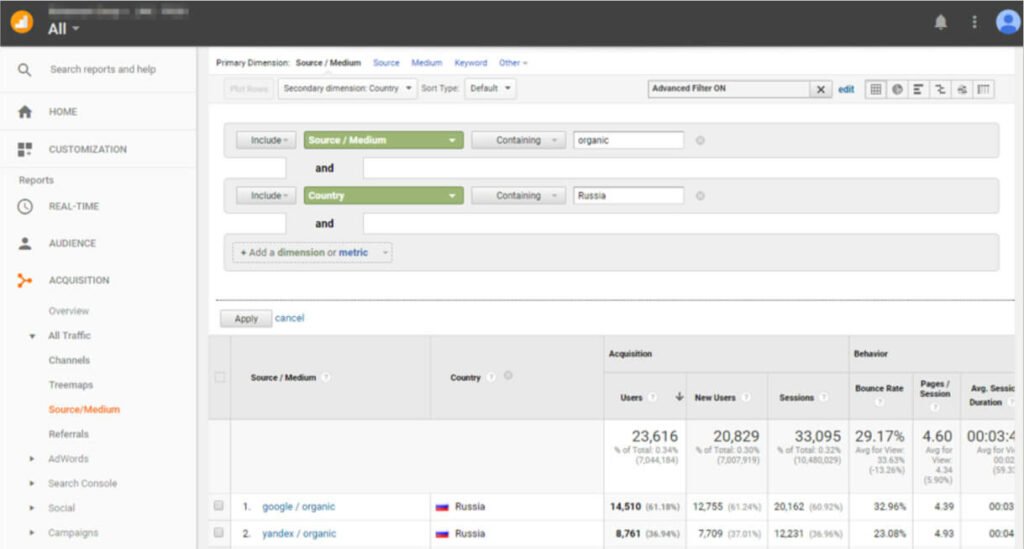The height and width of the screenshot is (549, 1024).
Task: Click help icon beside Source / Medium header
Action: [325, 377]
